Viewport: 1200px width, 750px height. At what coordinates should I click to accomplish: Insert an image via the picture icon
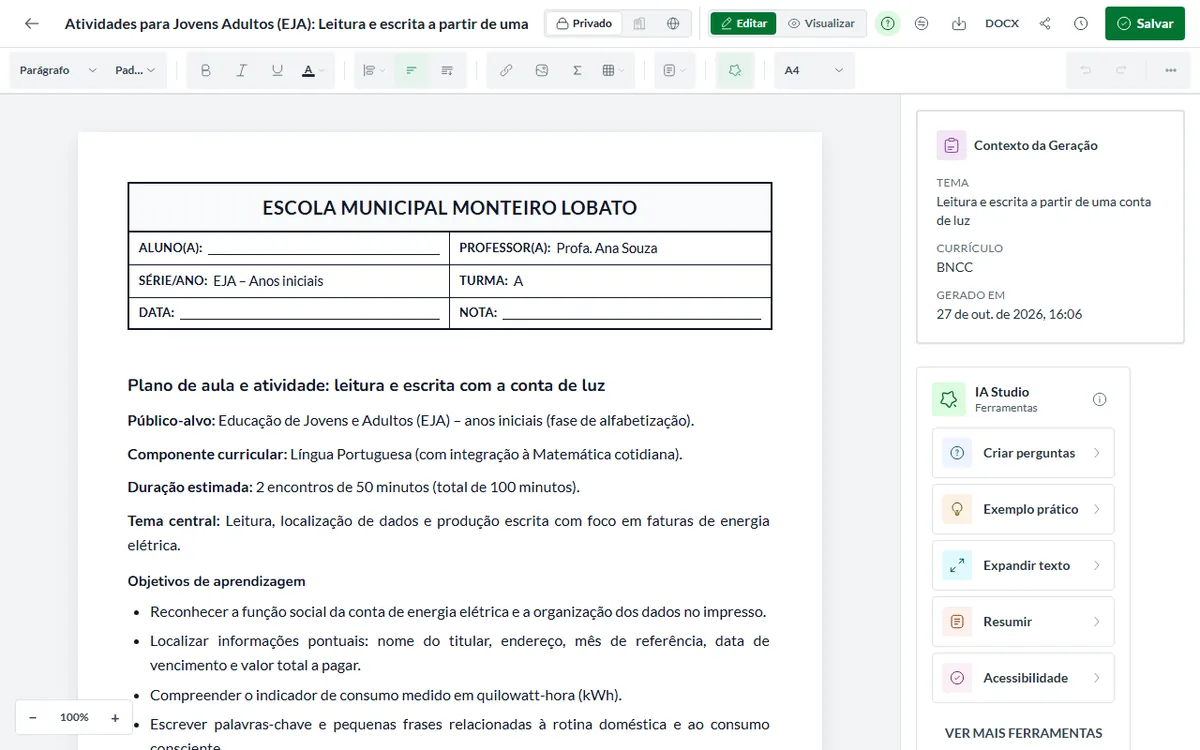click(x=541, y=71)
